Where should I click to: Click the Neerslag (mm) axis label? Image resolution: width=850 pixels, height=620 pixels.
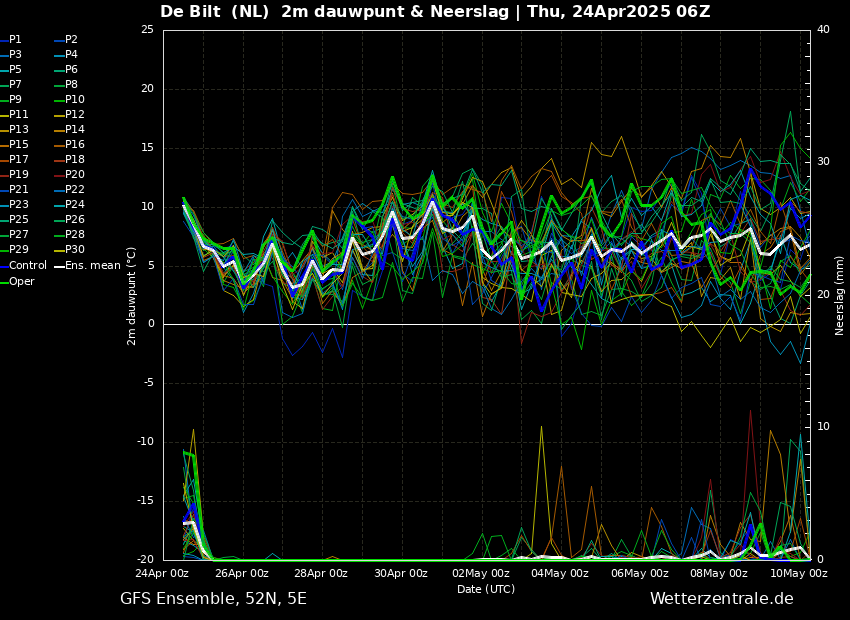coord(840,295)
